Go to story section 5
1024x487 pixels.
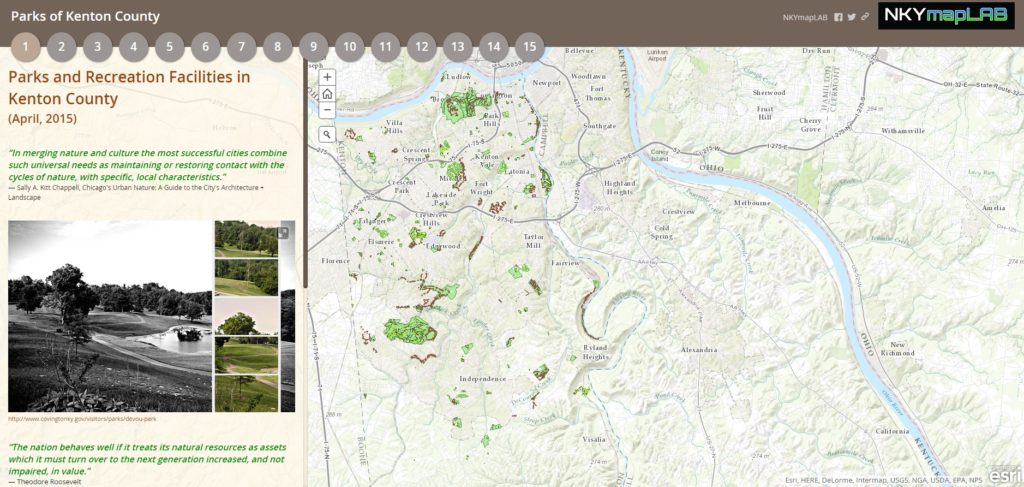coord(169,47)
